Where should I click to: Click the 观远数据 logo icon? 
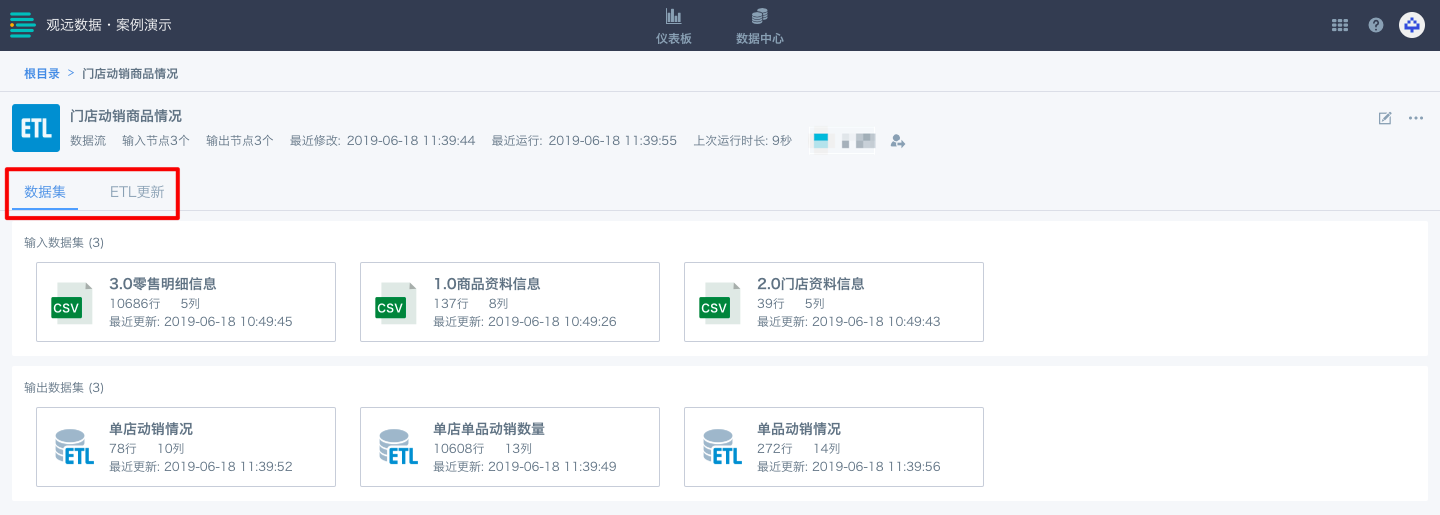point(22,25)
